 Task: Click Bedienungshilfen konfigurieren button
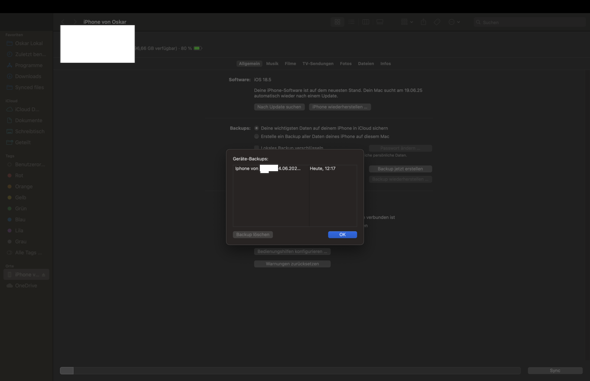pos(292,251)
